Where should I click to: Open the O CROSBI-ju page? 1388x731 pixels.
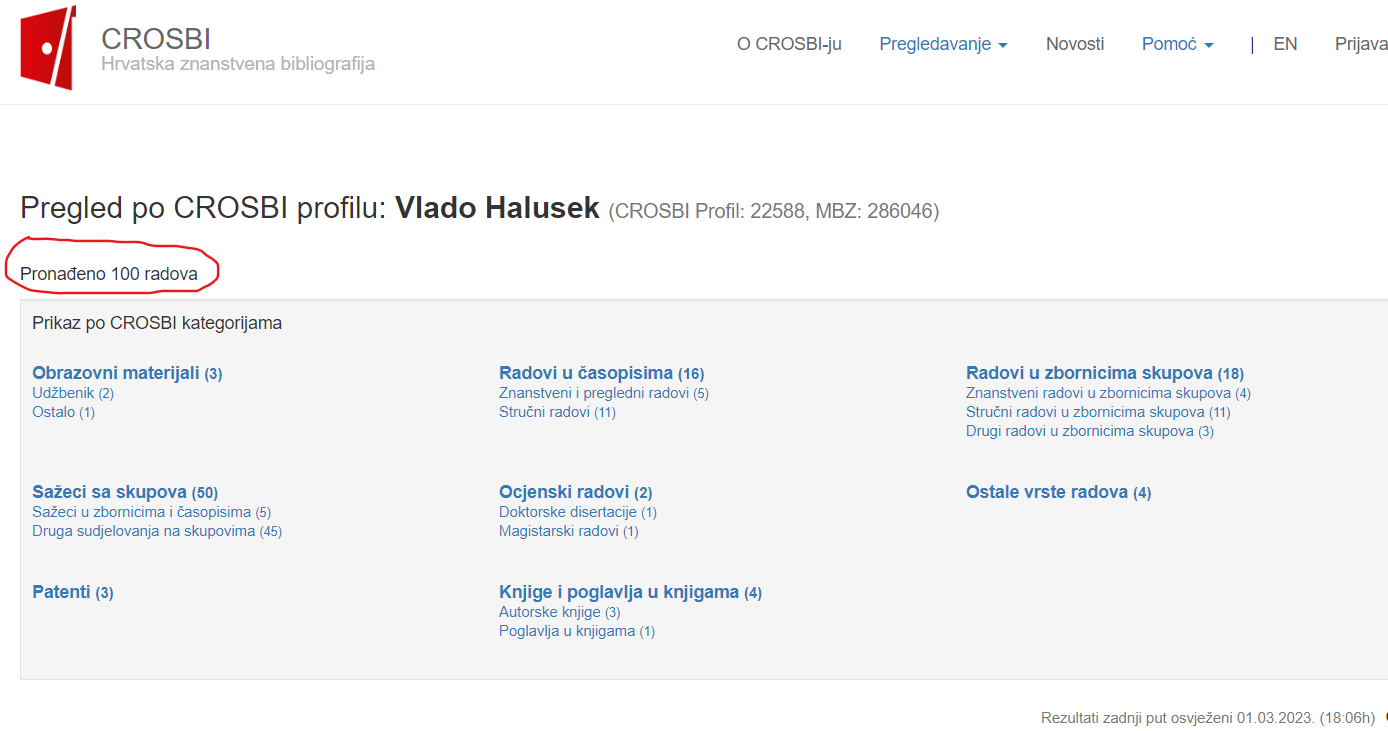click(789, 44)
